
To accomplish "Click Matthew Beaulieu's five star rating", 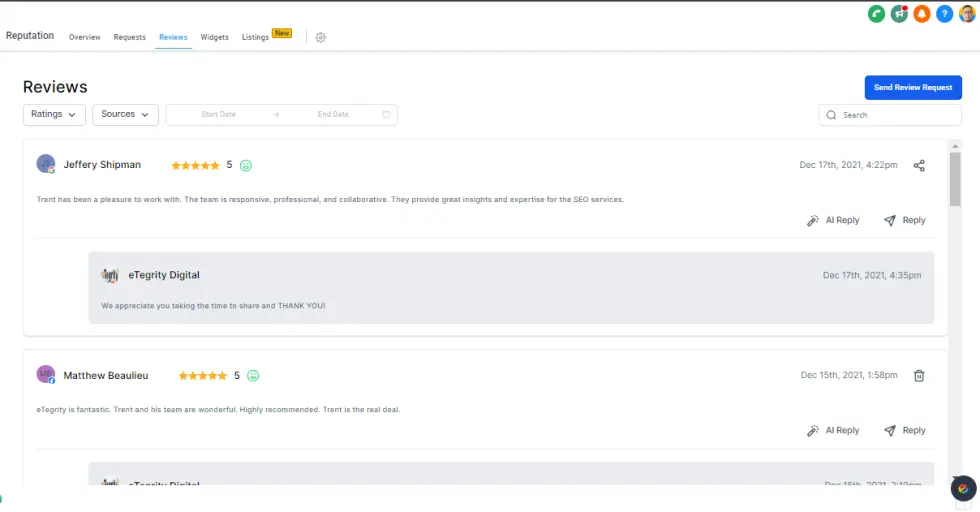I will (x=202, y=376).
